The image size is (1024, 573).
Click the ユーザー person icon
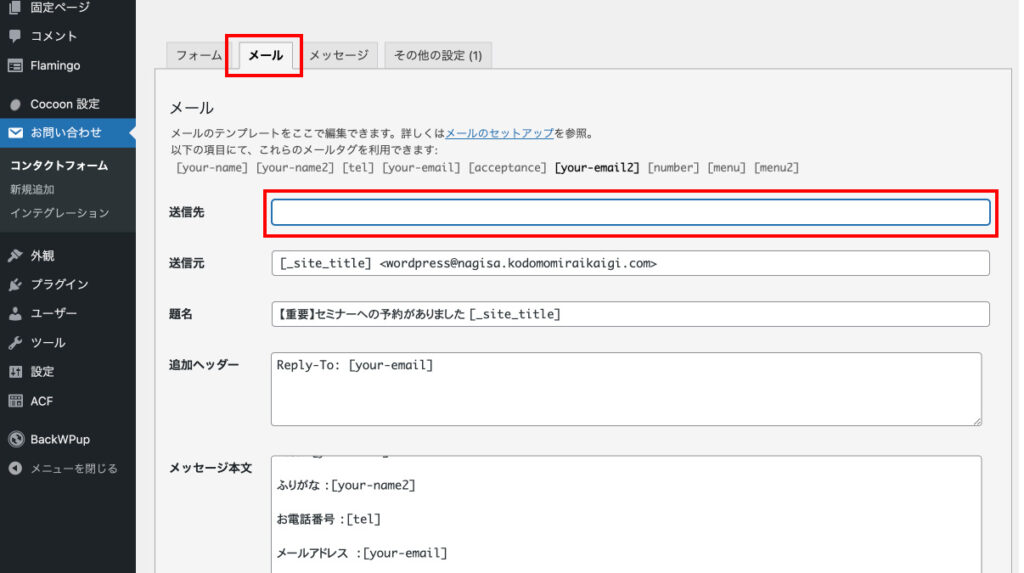click(x=15, y=313)
